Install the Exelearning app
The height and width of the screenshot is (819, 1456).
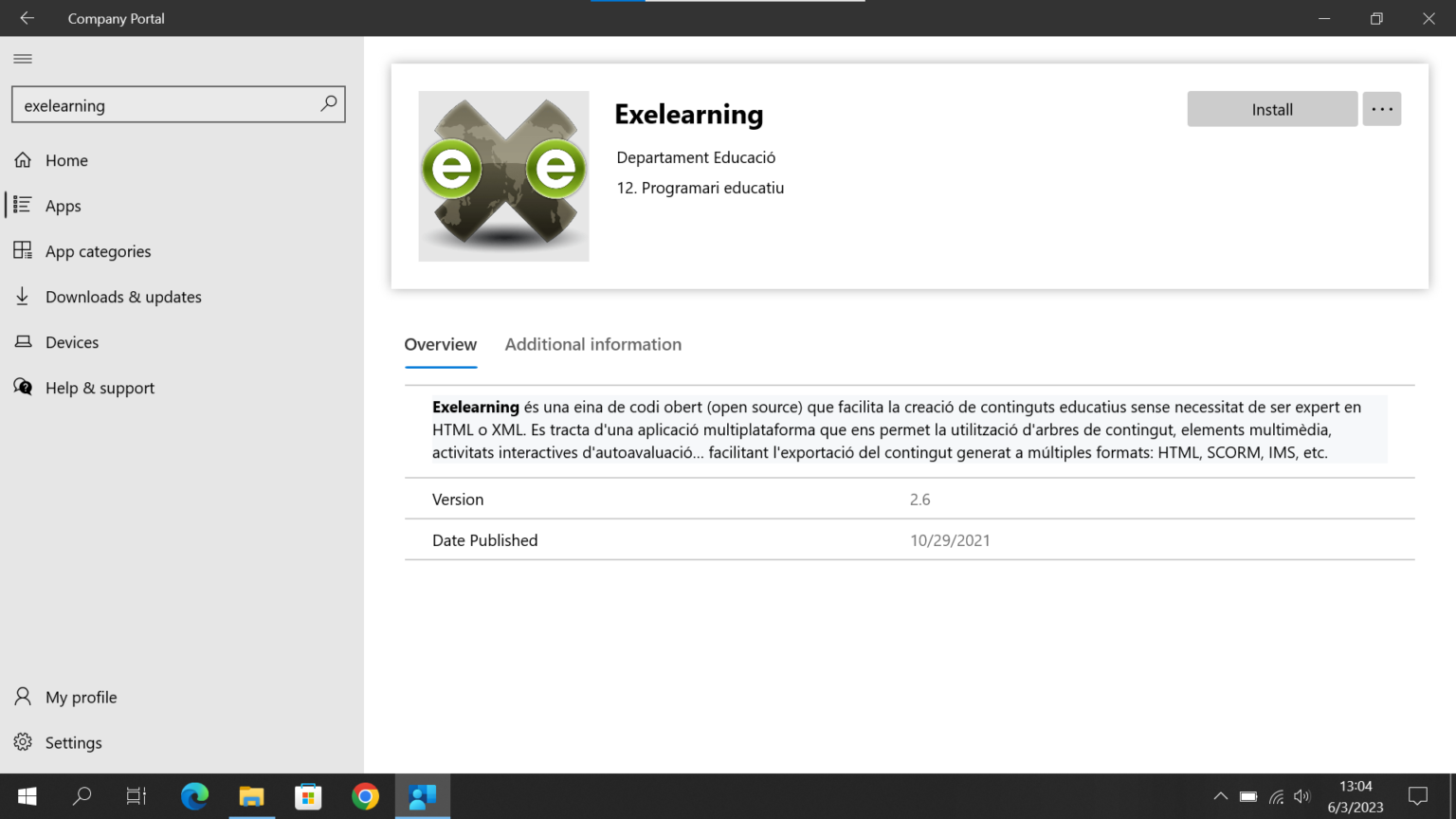tap(1271, 109)
